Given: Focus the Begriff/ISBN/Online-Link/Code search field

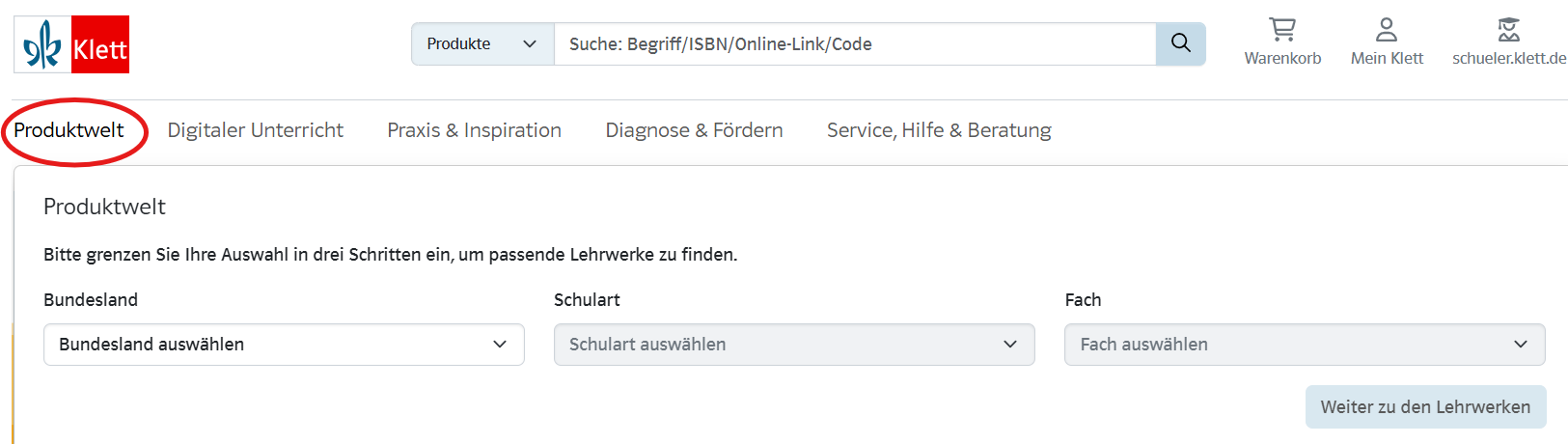Looking at the screenshot, I should pyautogui.click(x=854, y=44).
